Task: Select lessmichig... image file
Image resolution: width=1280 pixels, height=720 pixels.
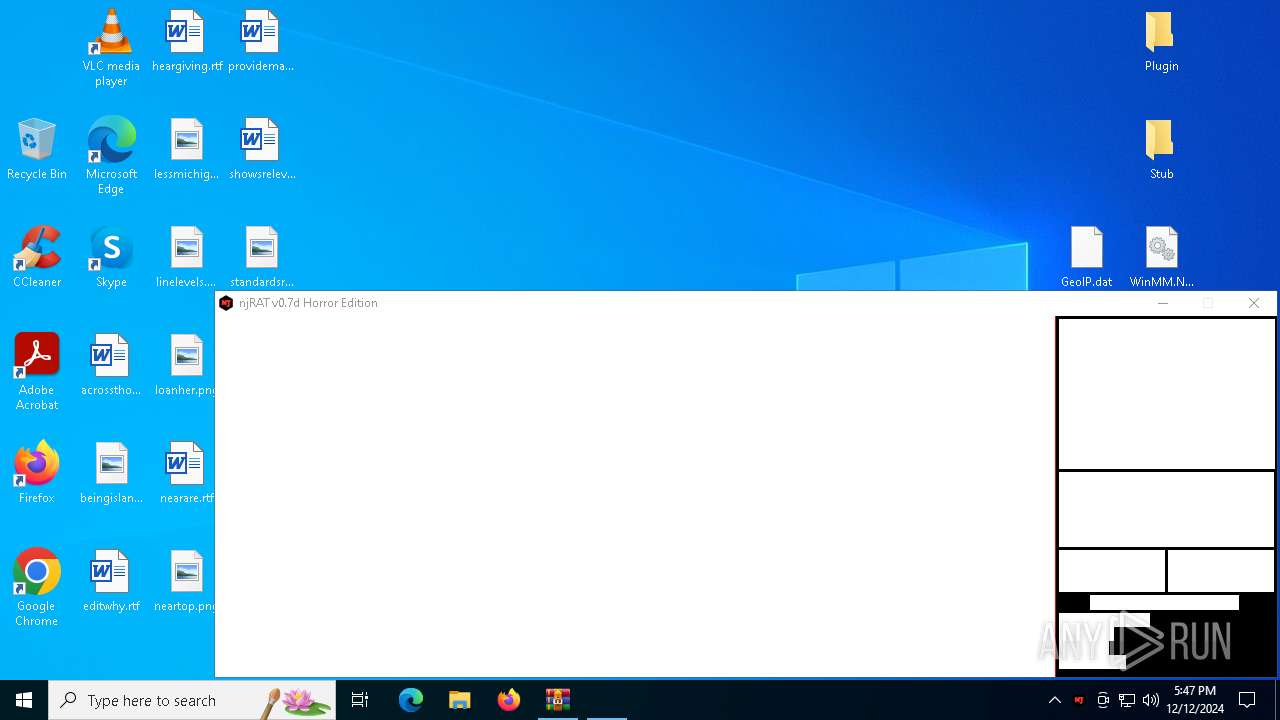Action: tap(187, 149)
